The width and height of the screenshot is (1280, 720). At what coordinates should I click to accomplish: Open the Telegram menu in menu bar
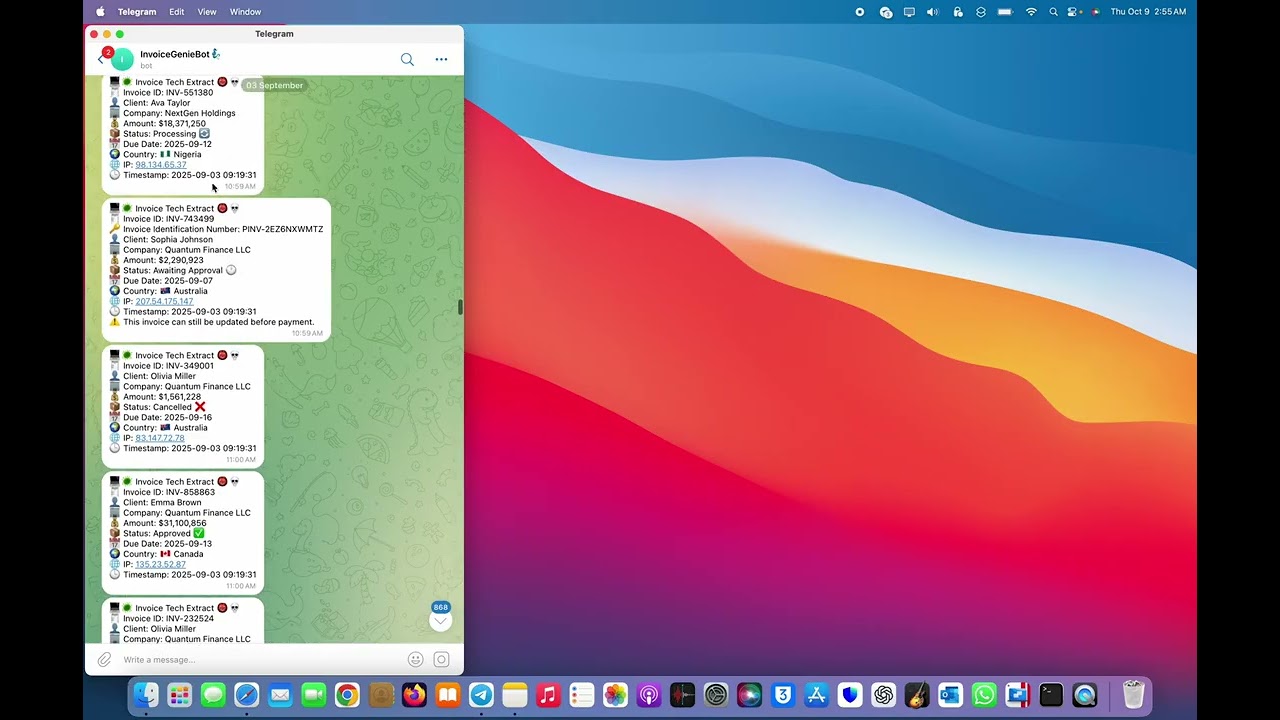(137, 12)
